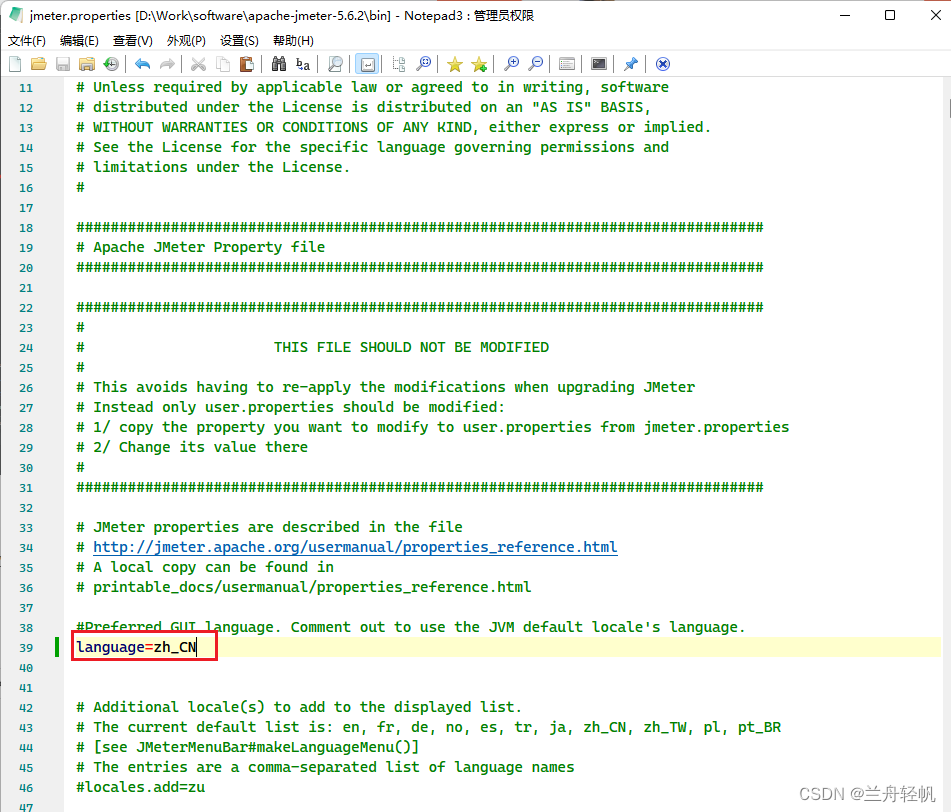The width and height of the screenshot is (951, 812).
Task: Browse files with folder-and-floppy icon
Action: coord(87,64)
